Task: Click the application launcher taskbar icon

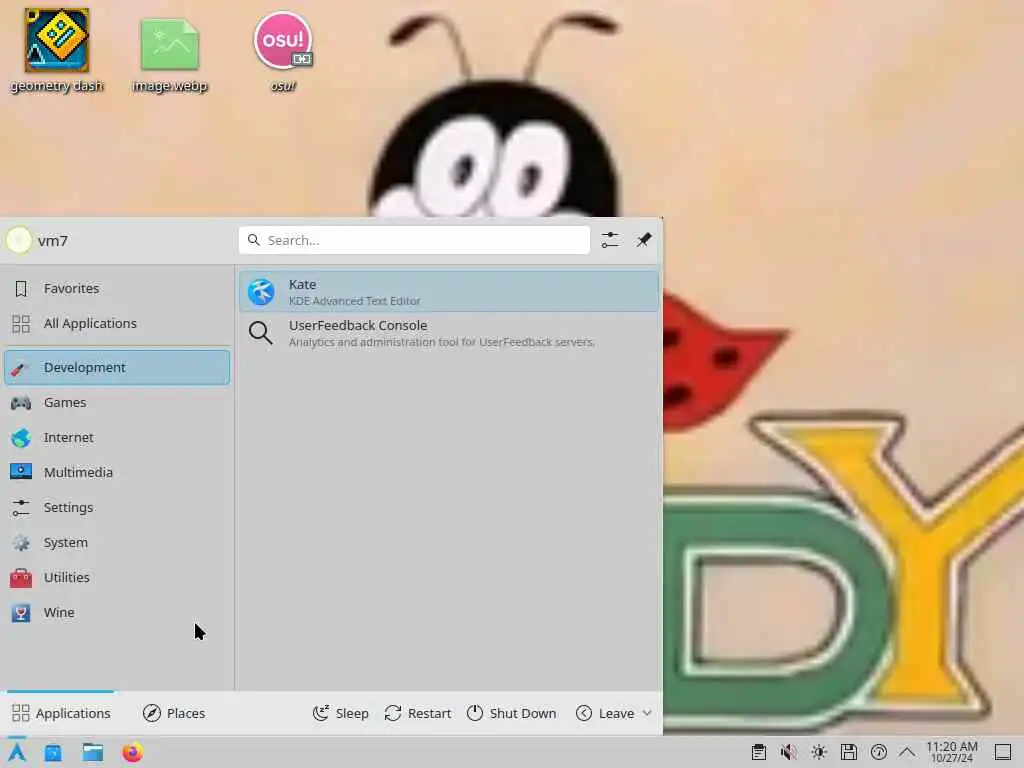Action: (x=18, y=752)
